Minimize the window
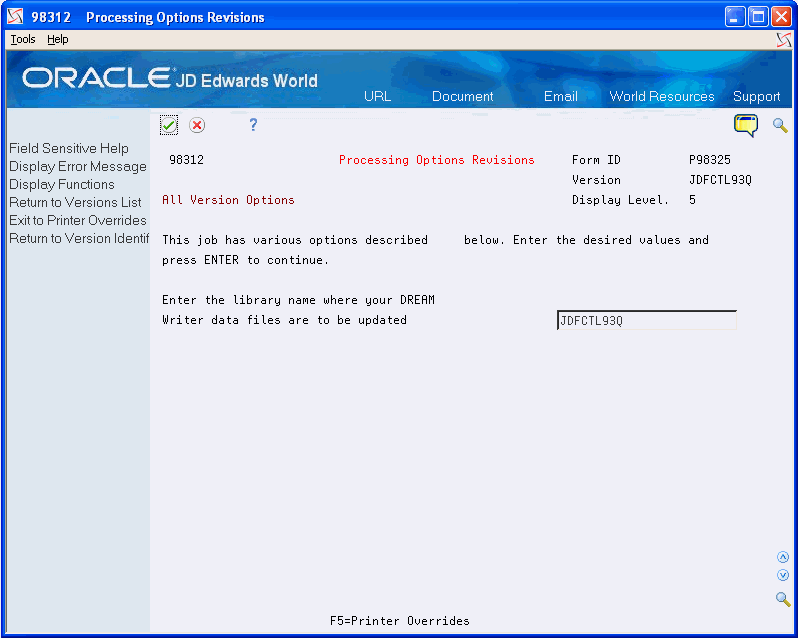798x638 pixels. tap(735, 17)
